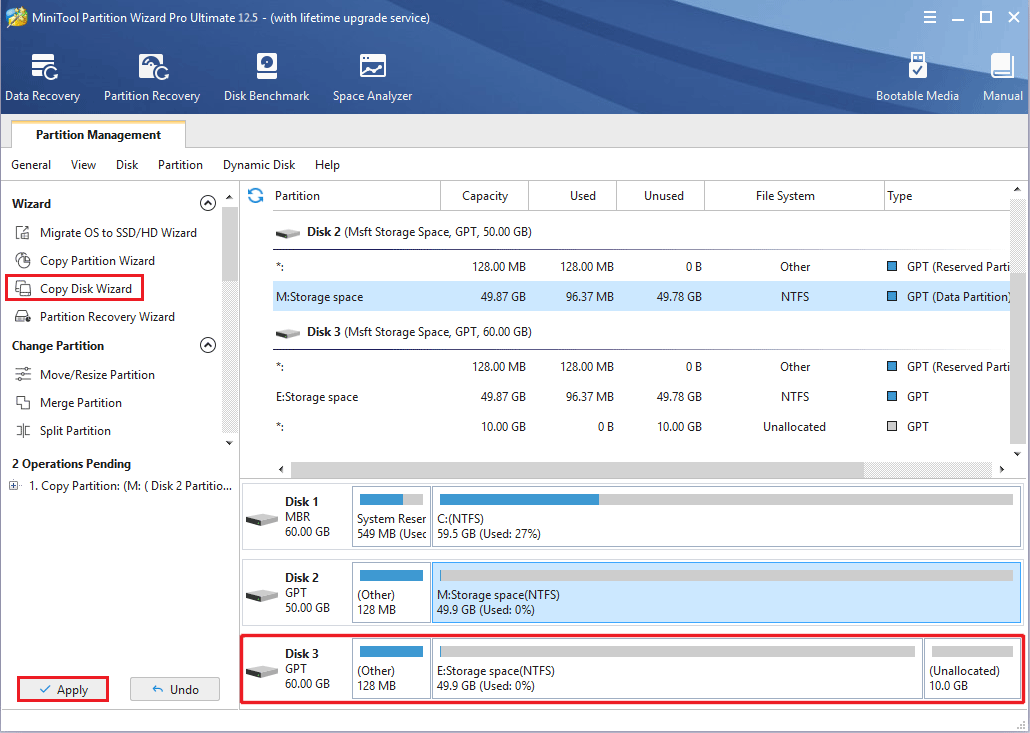Collapse the Wizard panel
The width and height of the screenshot is (1030, 733).
tap(208, 202)
